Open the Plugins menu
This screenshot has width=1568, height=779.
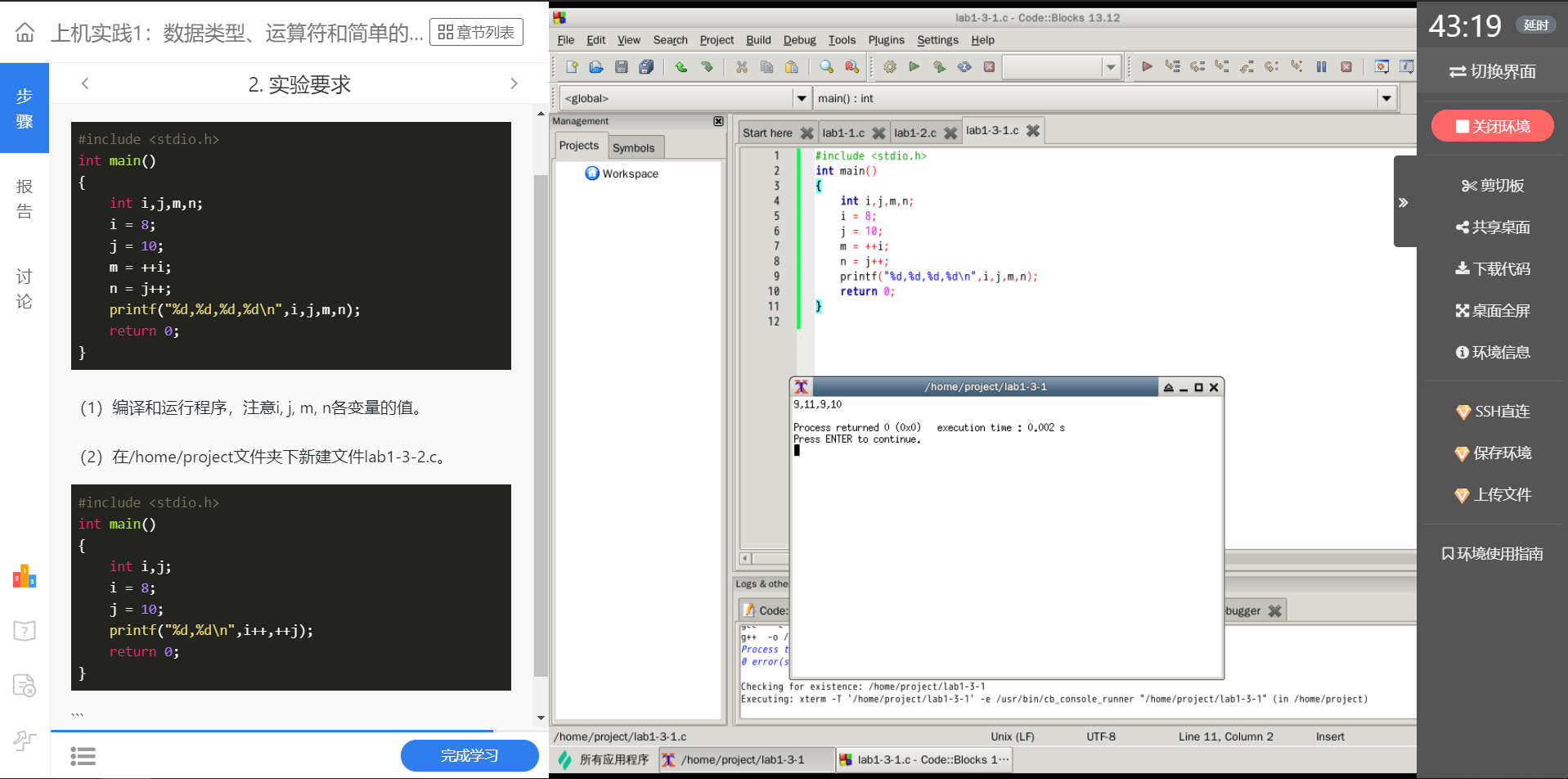click(x=886, y=40)
